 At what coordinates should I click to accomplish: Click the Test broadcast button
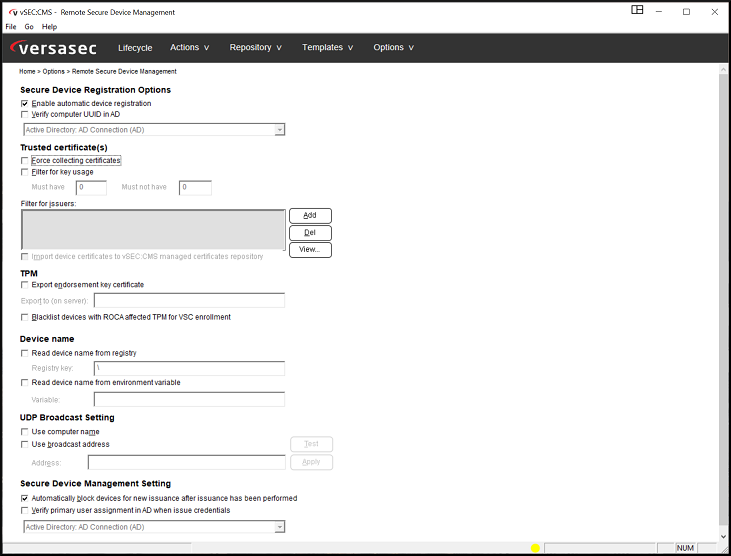(x=311, y=444)
